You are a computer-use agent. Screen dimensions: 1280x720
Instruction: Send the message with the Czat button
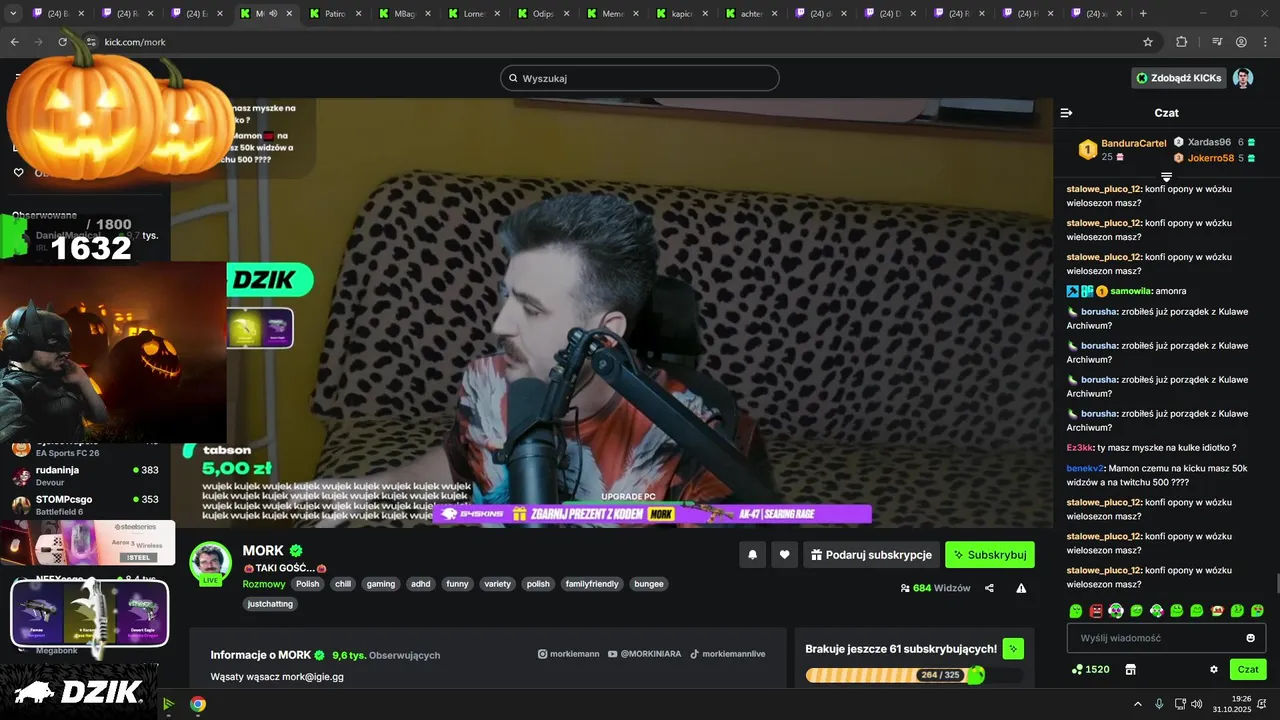click(1248, 669)
